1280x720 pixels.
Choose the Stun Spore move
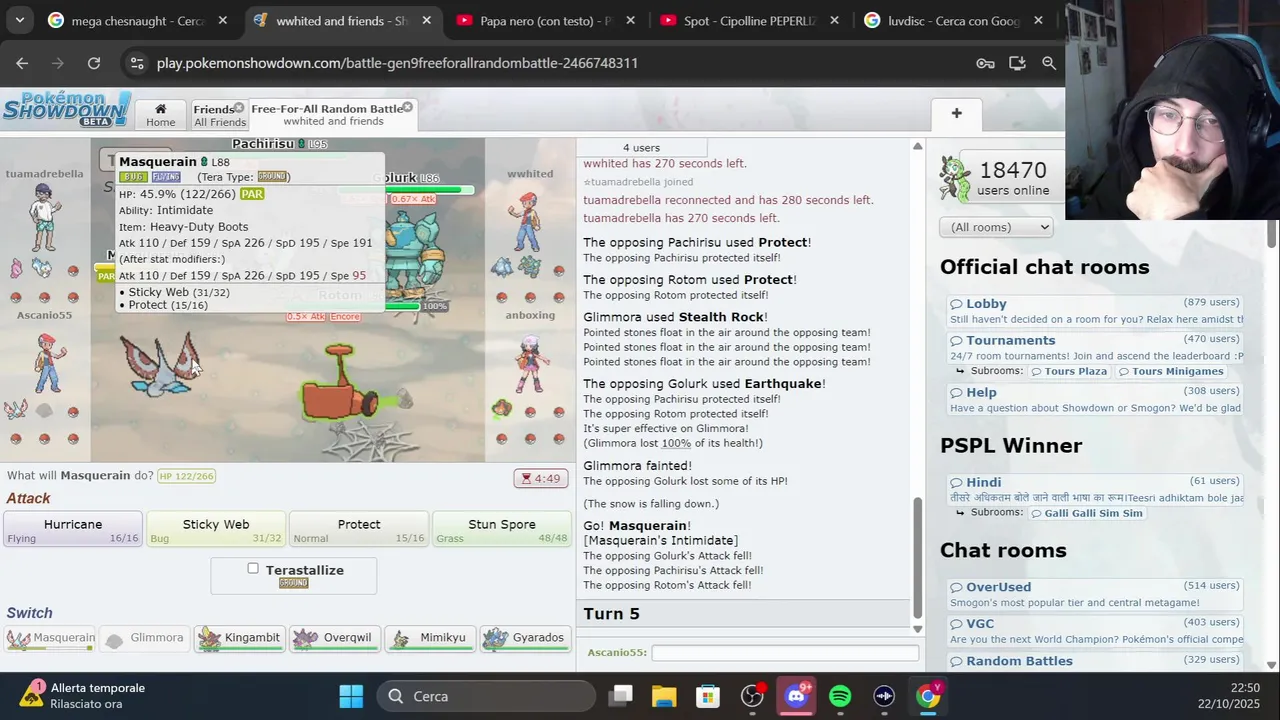click(502, 530)
